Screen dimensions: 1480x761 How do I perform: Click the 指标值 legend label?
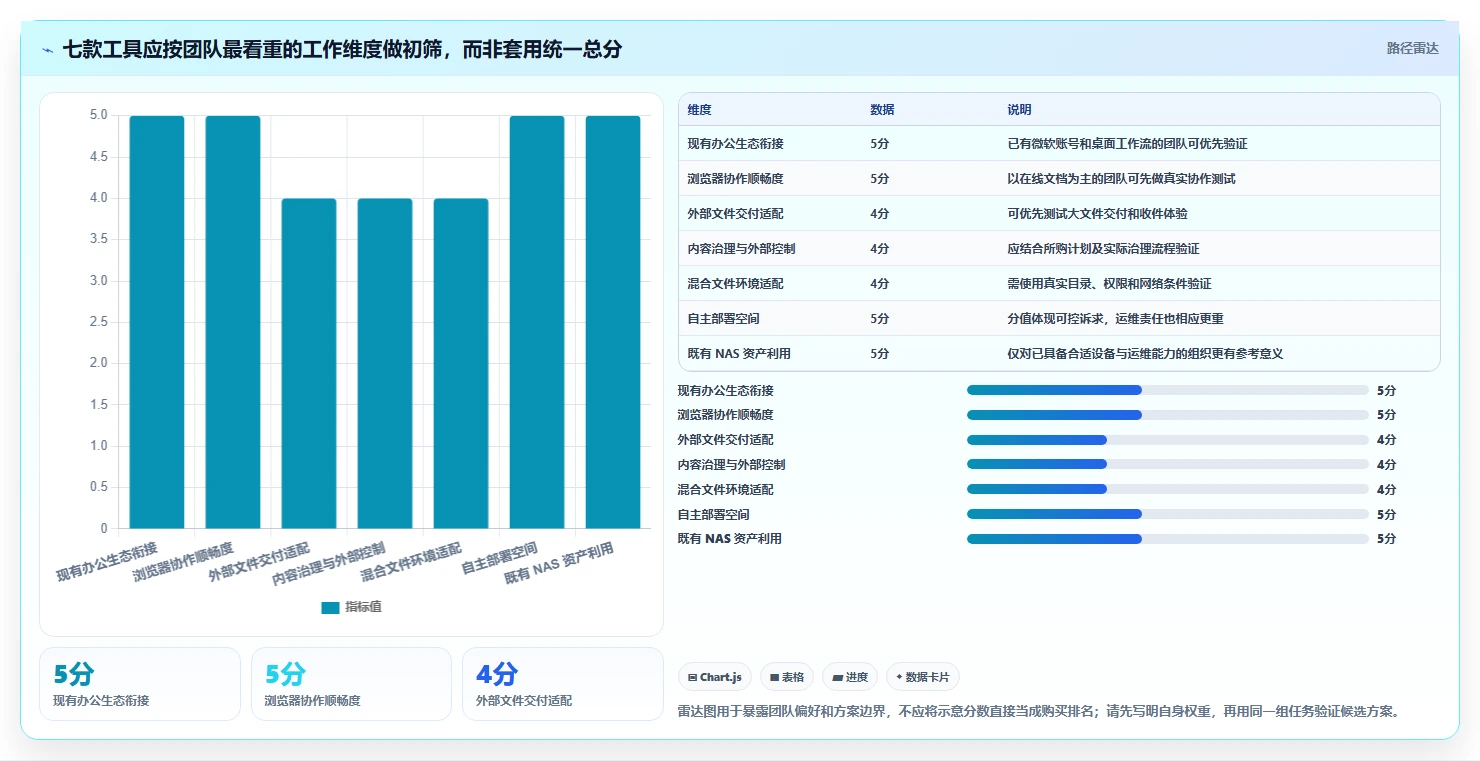[x=363, y=607]
